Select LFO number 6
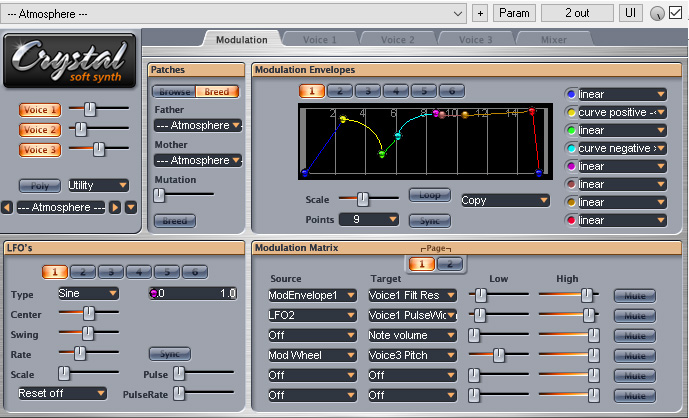This screenshot has width=689, height=418. (195, 272)
